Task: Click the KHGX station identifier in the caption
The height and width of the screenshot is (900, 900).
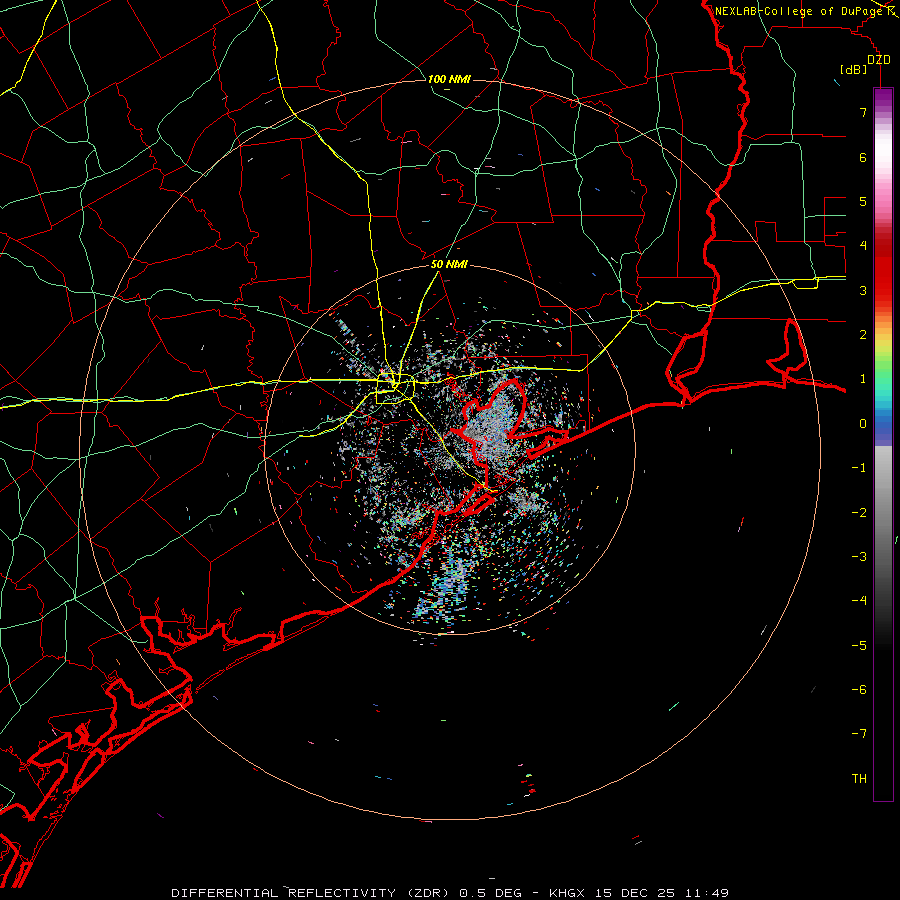Action: 568,893
